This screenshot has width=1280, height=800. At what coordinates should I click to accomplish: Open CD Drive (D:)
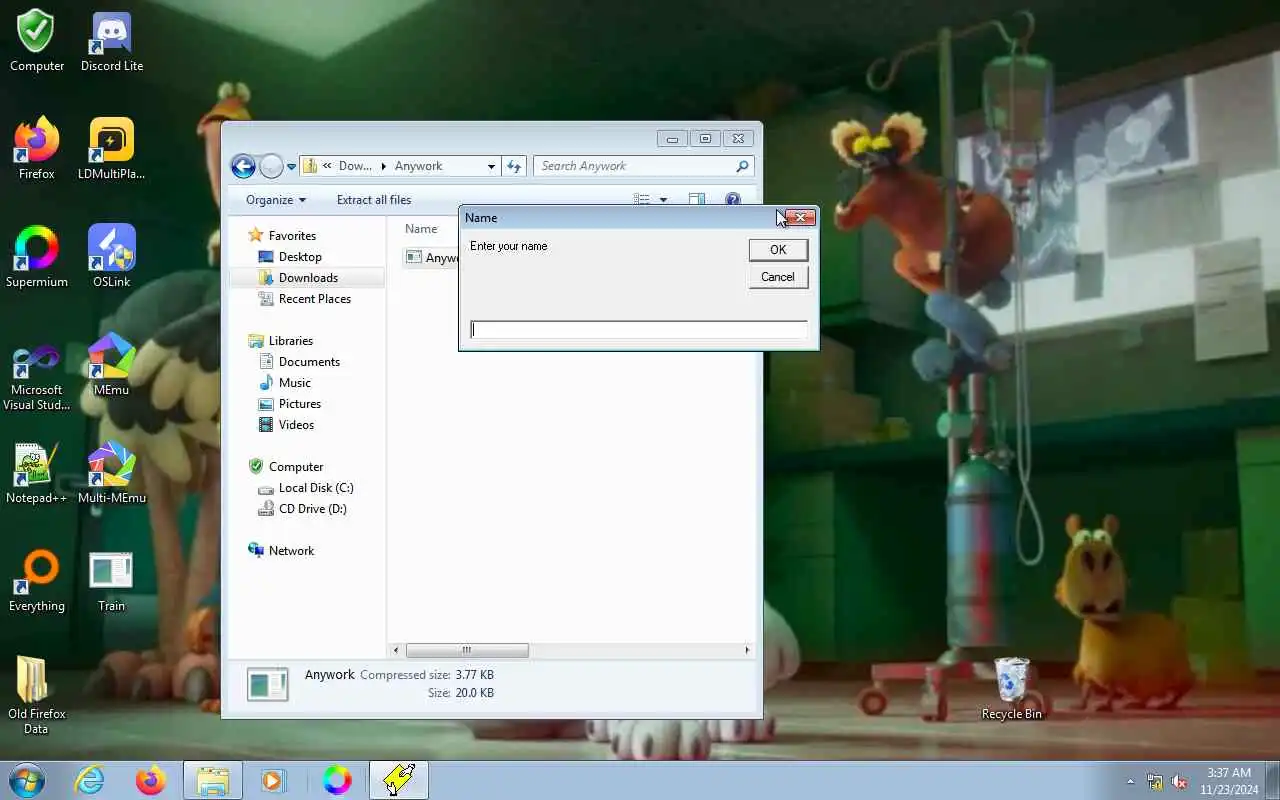(x=312, y=509)
